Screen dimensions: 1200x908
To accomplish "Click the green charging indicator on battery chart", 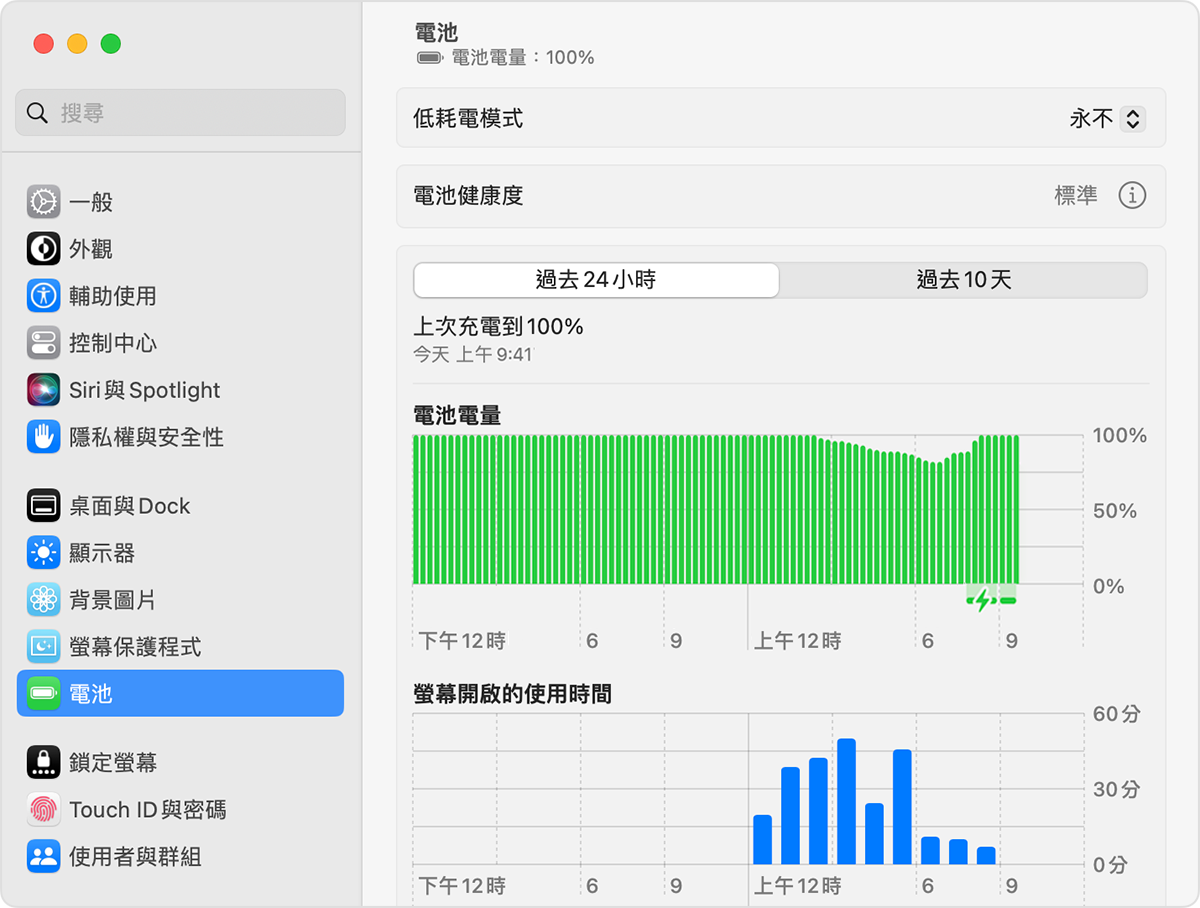I will 991,599.
